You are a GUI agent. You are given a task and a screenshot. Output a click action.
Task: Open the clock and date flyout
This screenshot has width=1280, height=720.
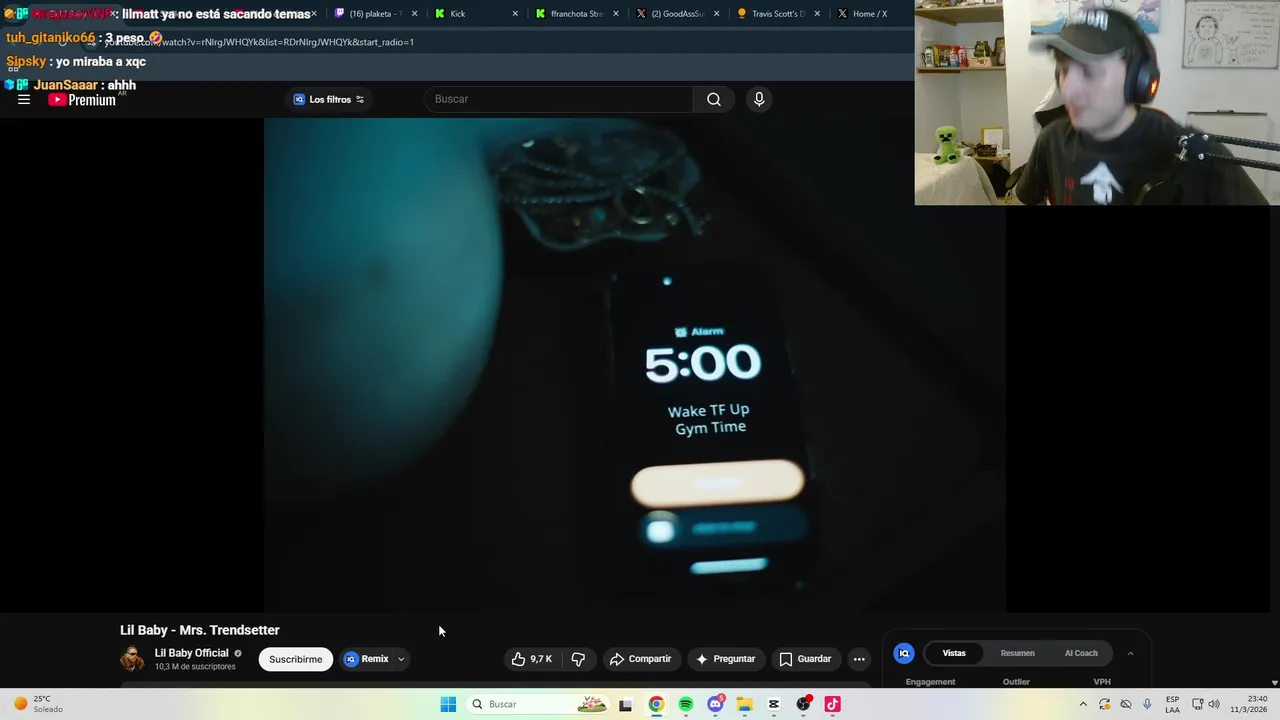(1249, 704)
